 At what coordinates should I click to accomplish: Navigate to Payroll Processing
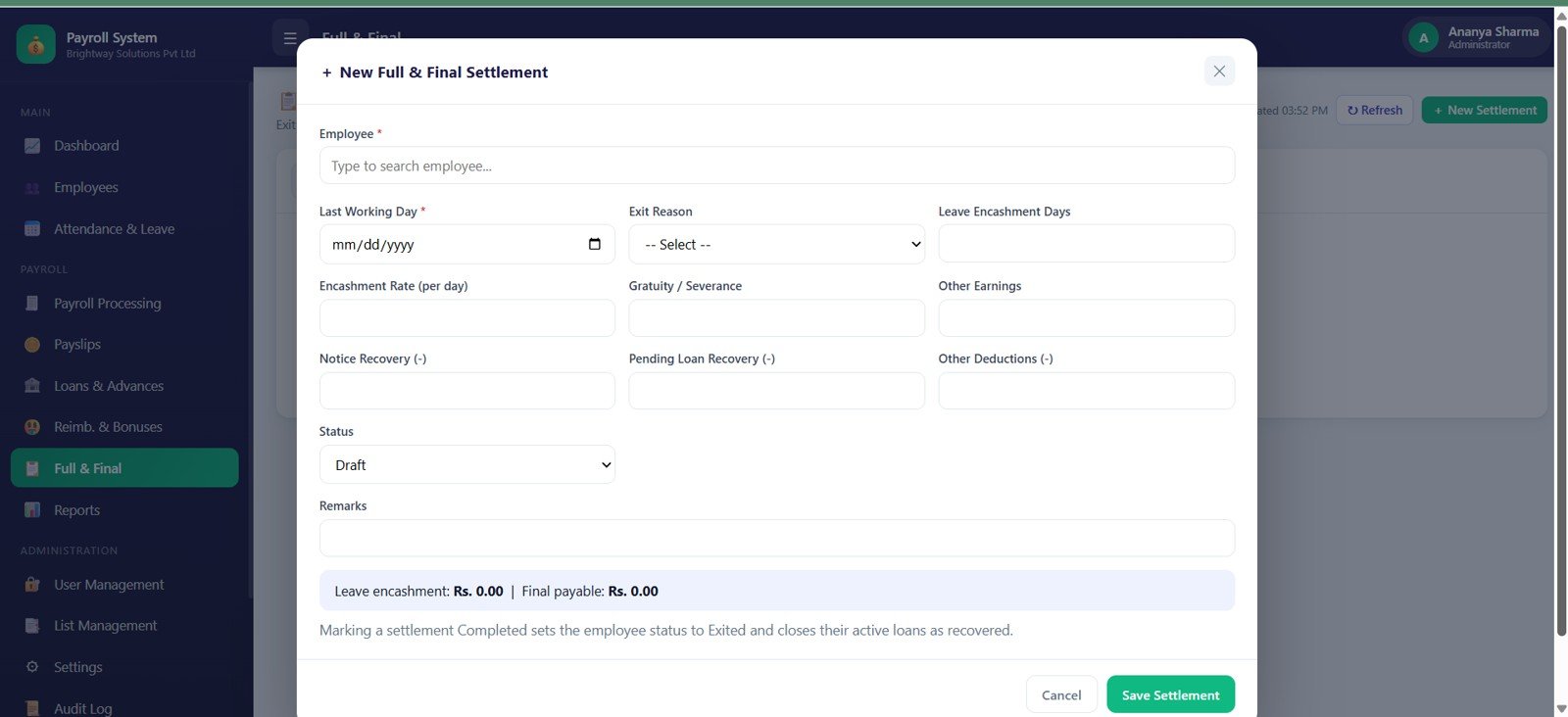pos(124,304)
